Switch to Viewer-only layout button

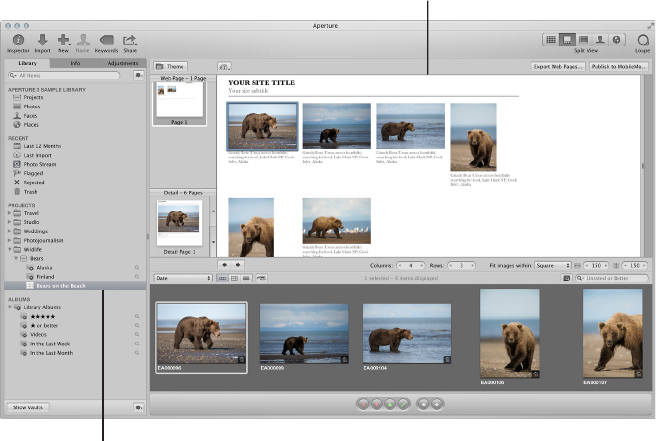(583, 39)
